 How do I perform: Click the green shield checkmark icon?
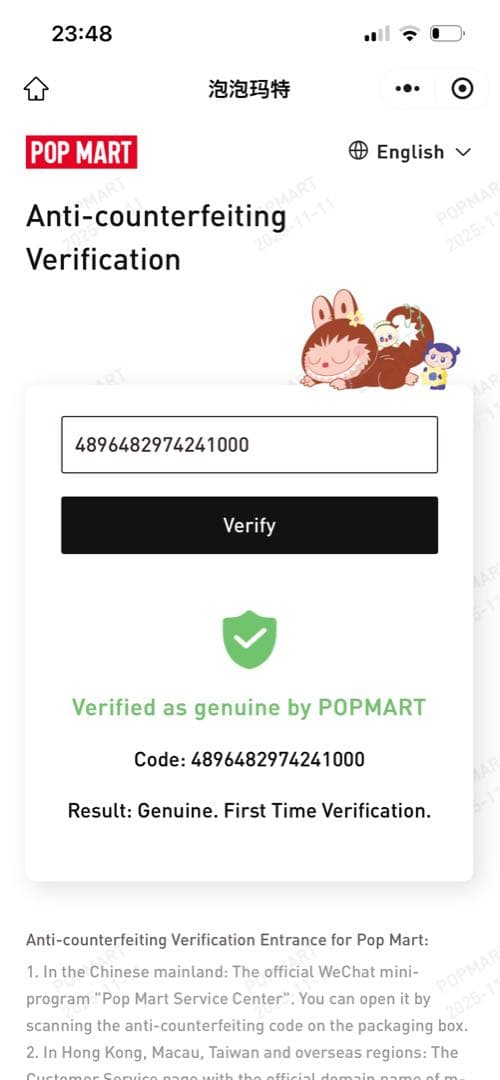point(249,639)
